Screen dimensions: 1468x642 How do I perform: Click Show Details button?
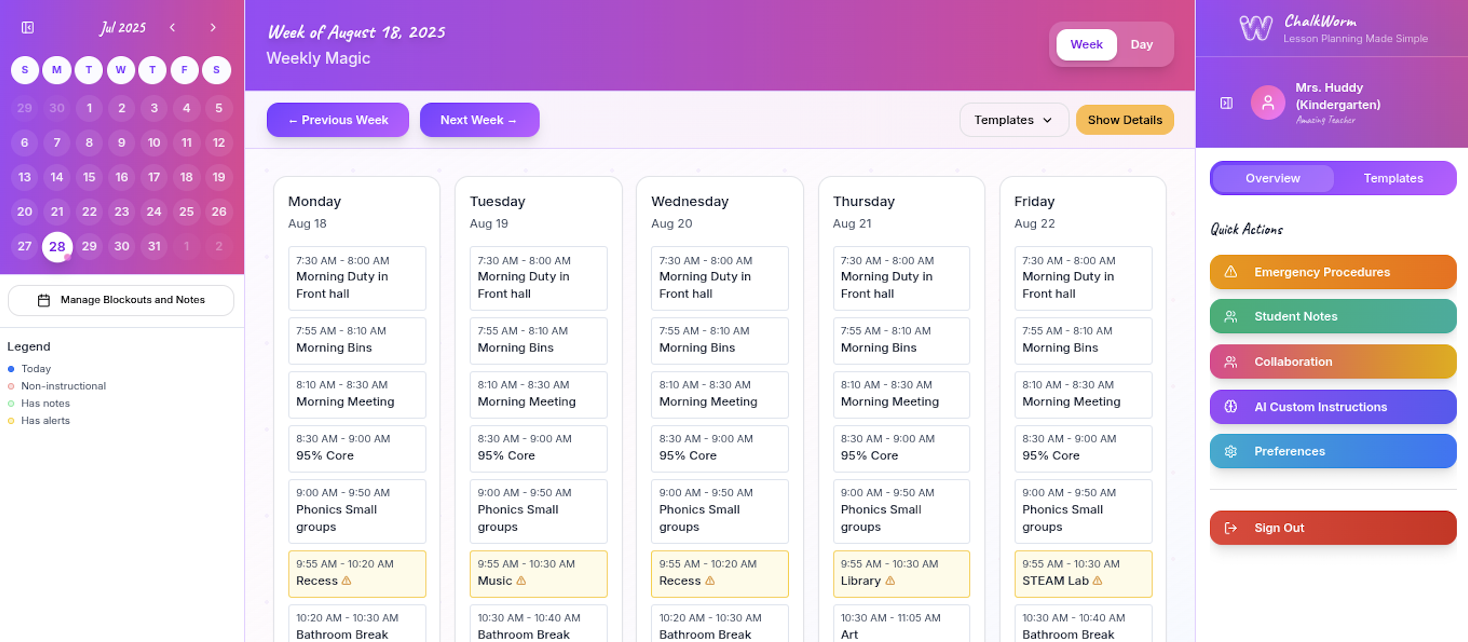[1125, 120]
